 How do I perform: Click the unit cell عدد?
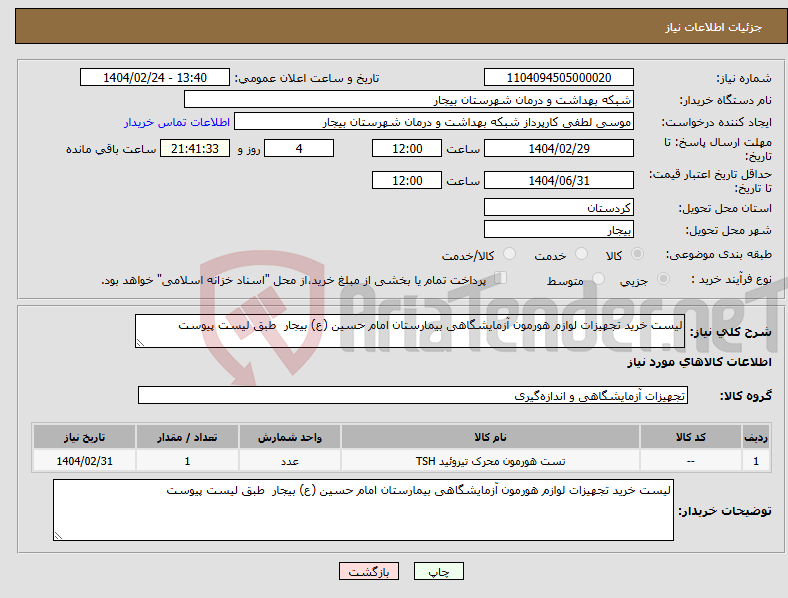click(x=290, y=461)
